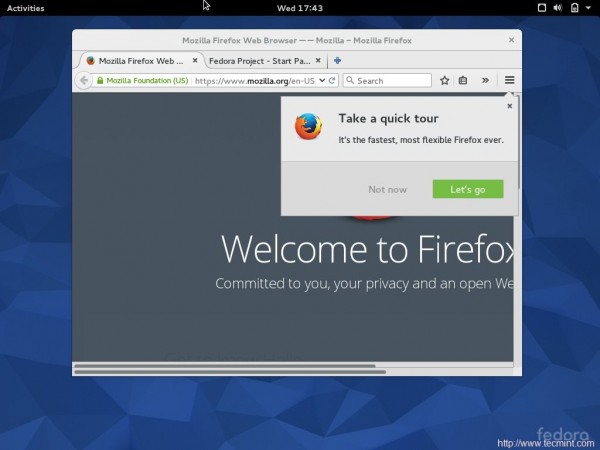
Task: Click the Welcome to Firefox heading
Action: 368,249
